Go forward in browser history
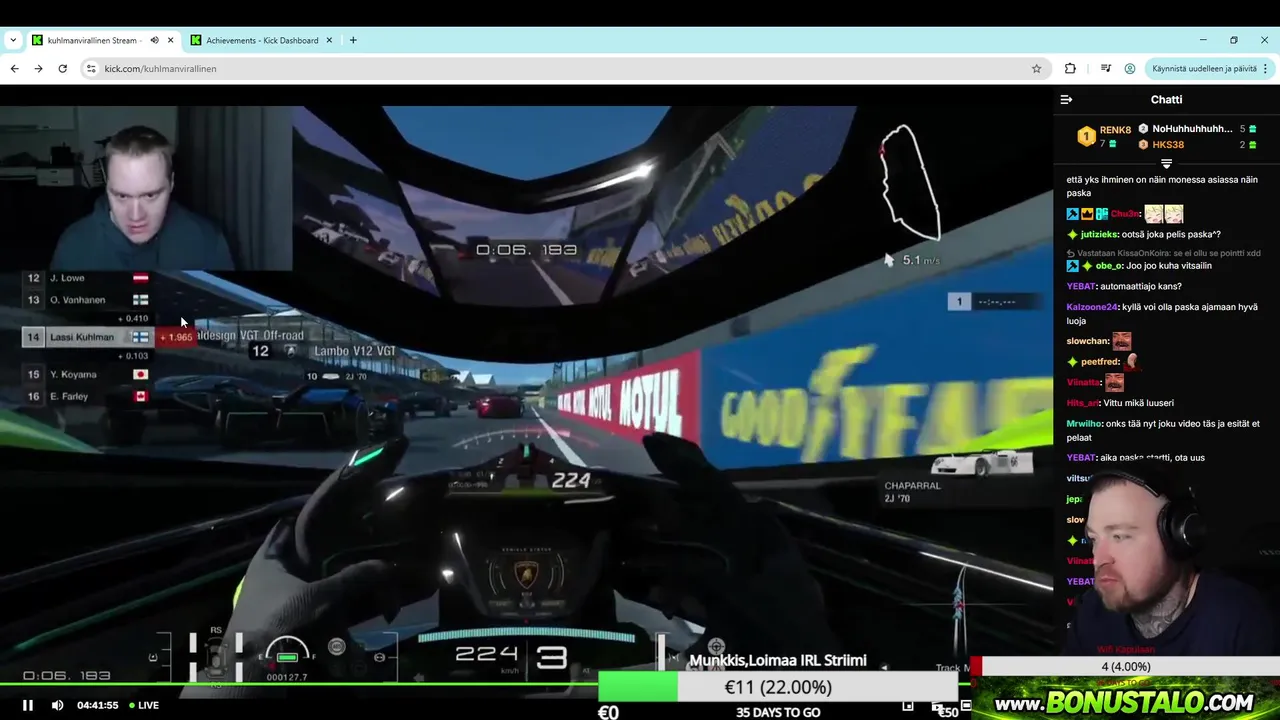The image size is (1280, 720). (38, 69)
